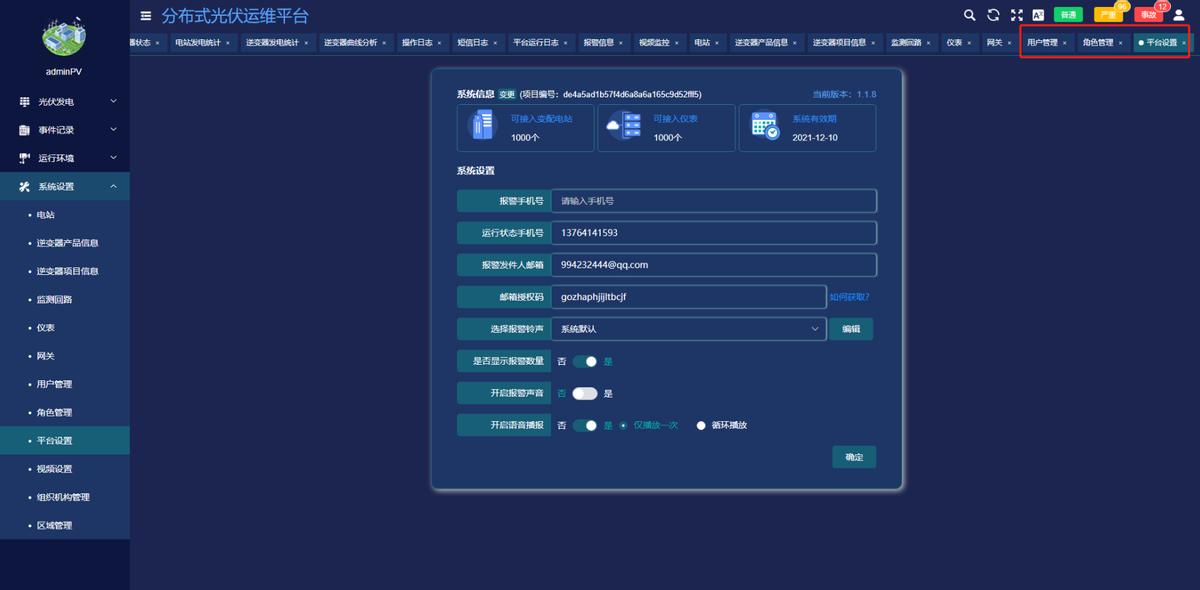Open 组织机构管理 in the sidebar submenu

tap(63, 497)
